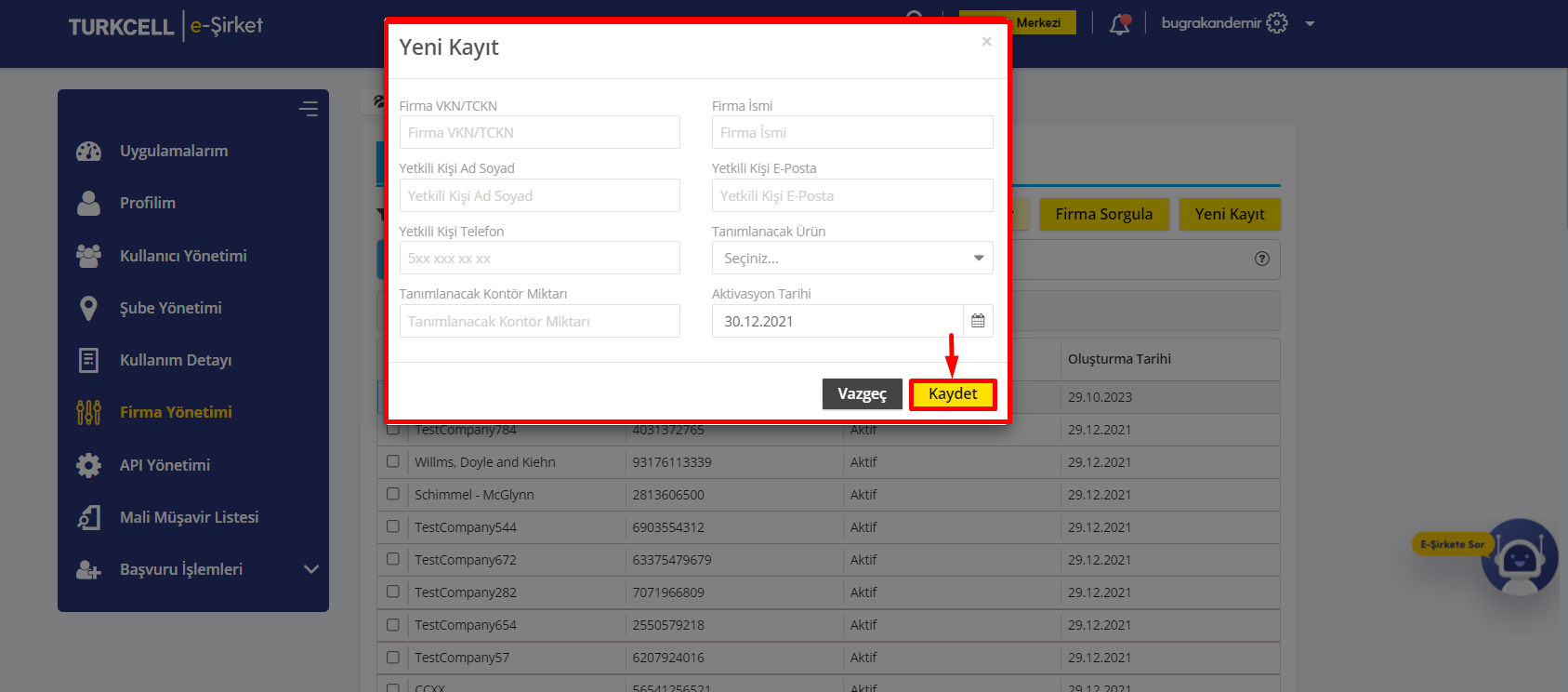Click the Kaydet button in the dialog
Screen dimensions: 1568x692
[x=953, y=394]
